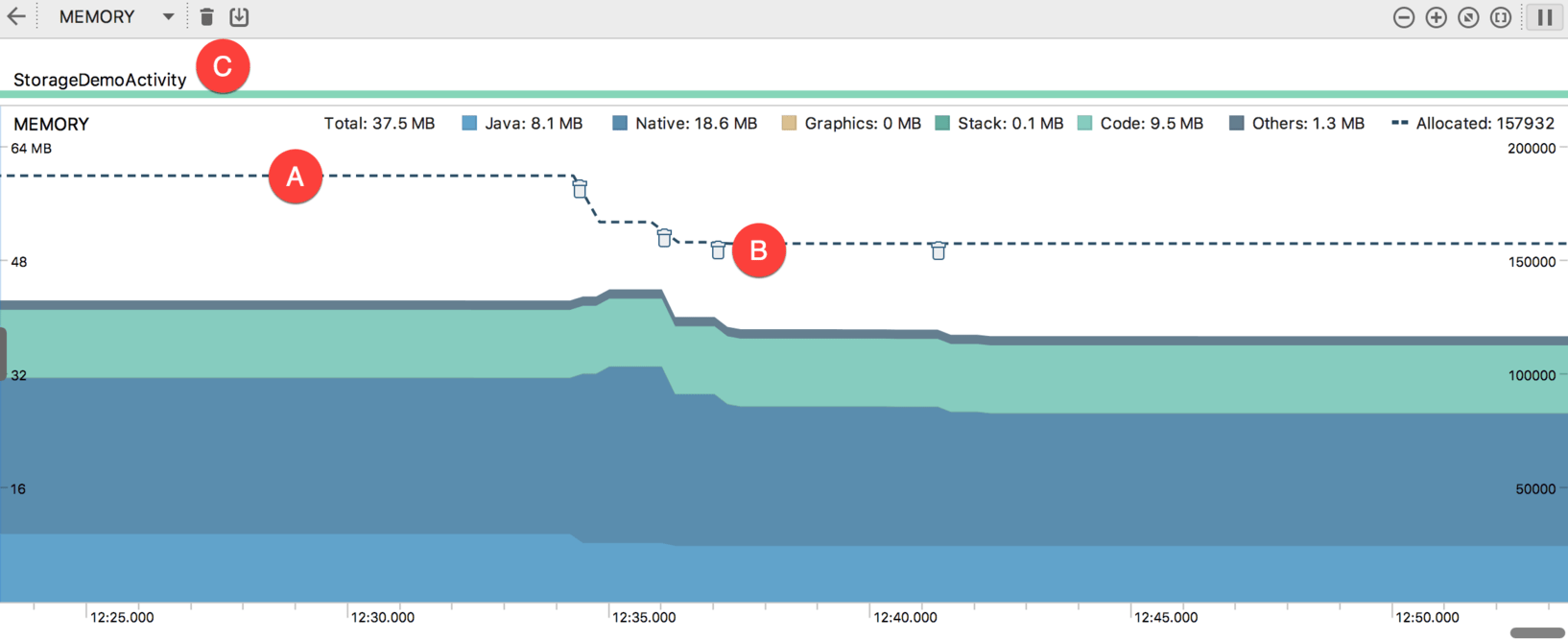Zoom in the timeline with plus icon

click(x=1436, y=17)
